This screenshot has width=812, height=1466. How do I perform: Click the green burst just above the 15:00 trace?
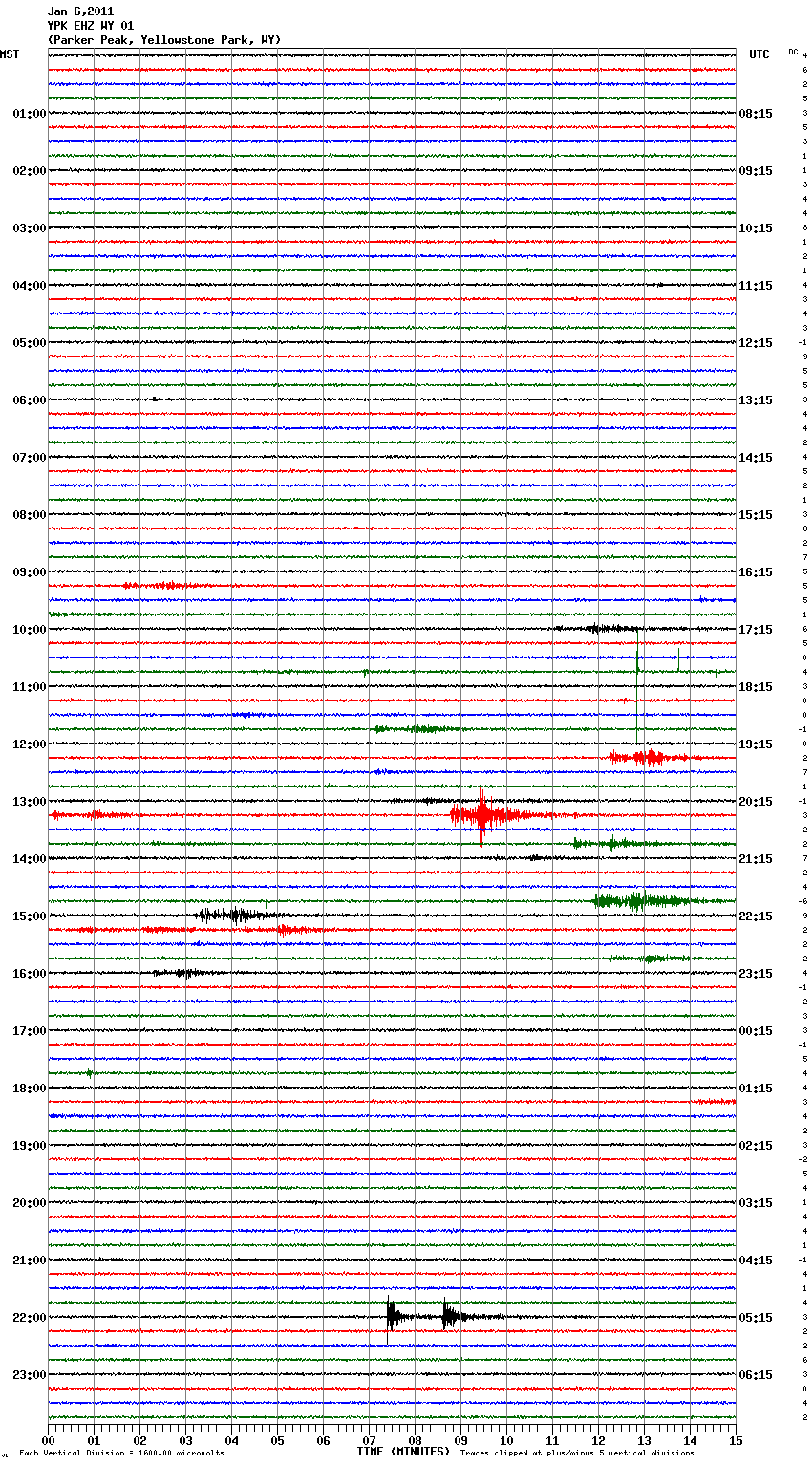[640, 900]
